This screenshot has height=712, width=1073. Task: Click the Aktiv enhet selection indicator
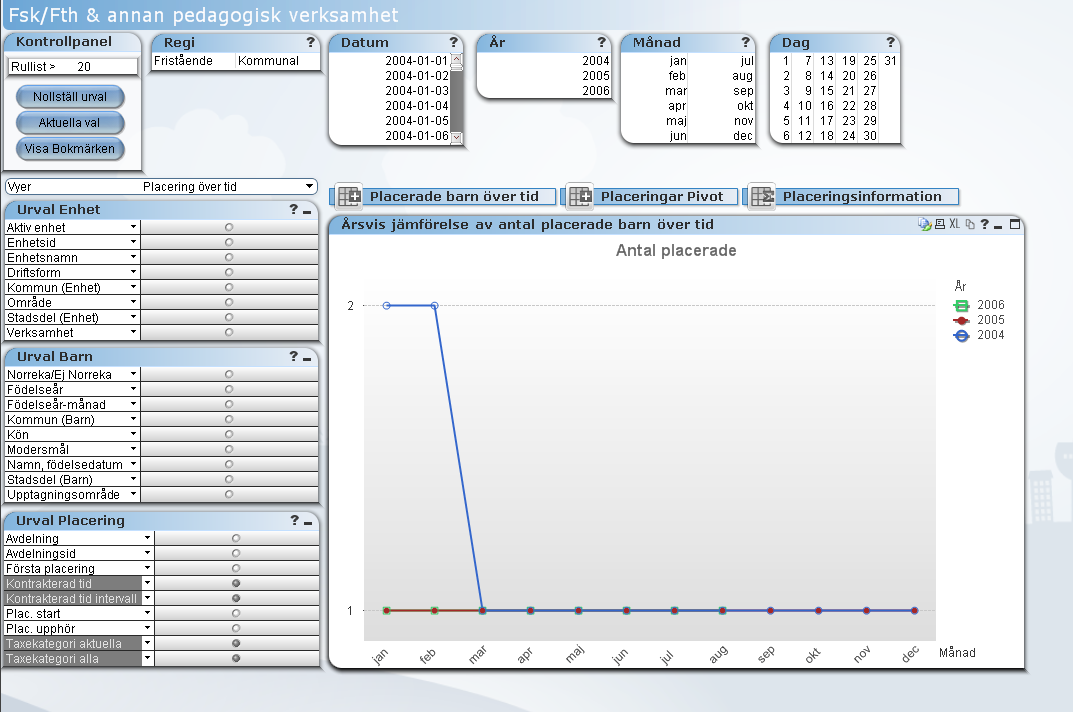[x=229, y=227]
